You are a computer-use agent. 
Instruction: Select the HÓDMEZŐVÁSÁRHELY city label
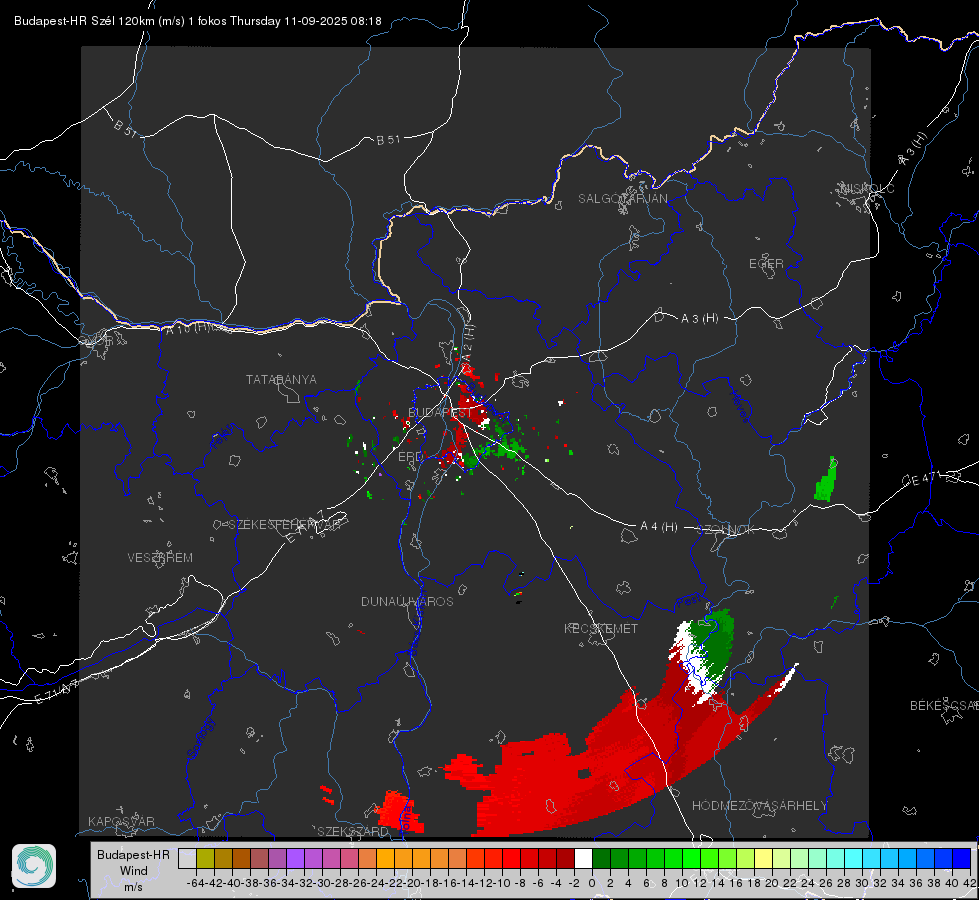coord(759,806)
